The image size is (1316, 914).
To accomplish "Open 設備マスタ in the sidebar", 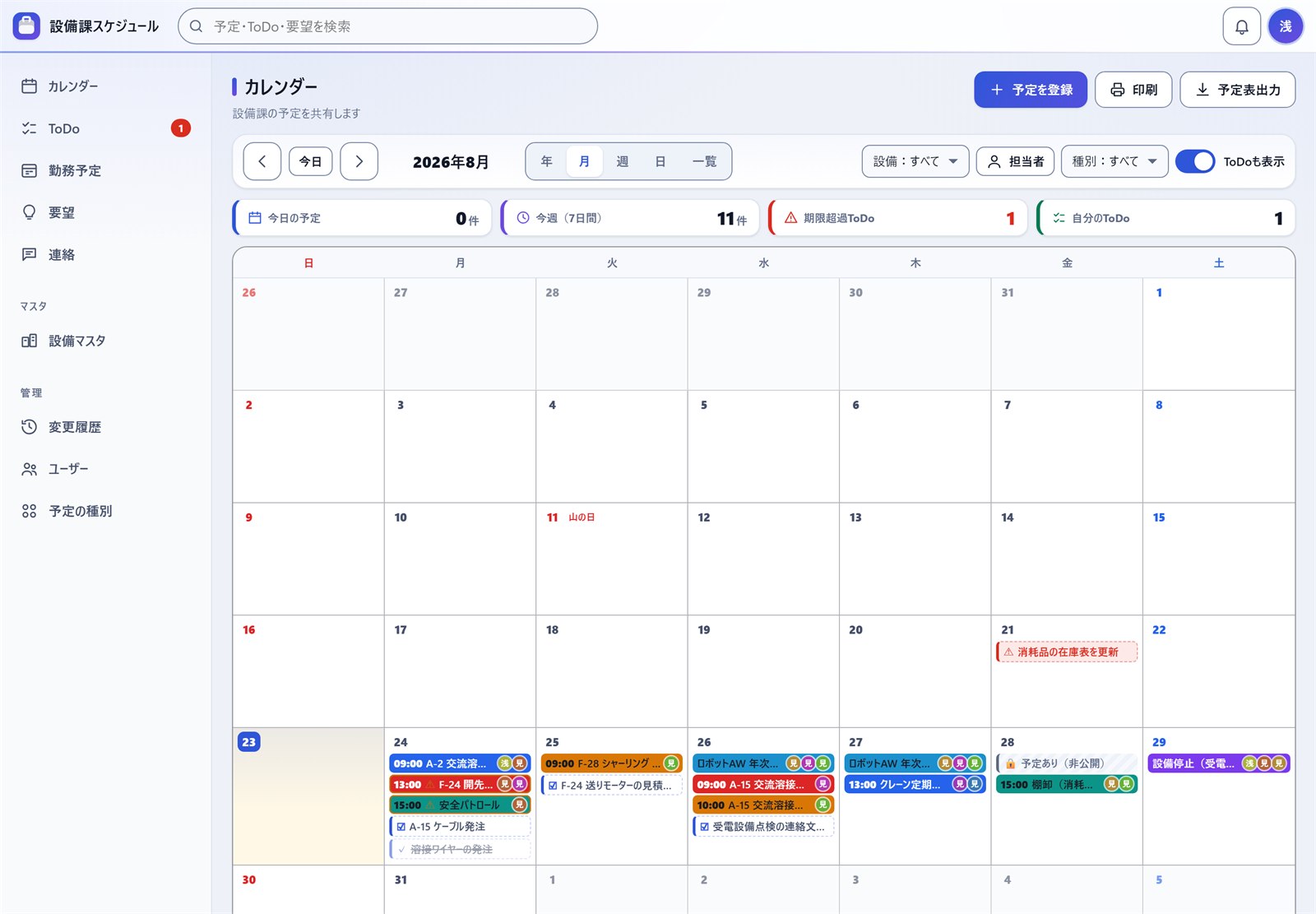I will pos(105,341).
